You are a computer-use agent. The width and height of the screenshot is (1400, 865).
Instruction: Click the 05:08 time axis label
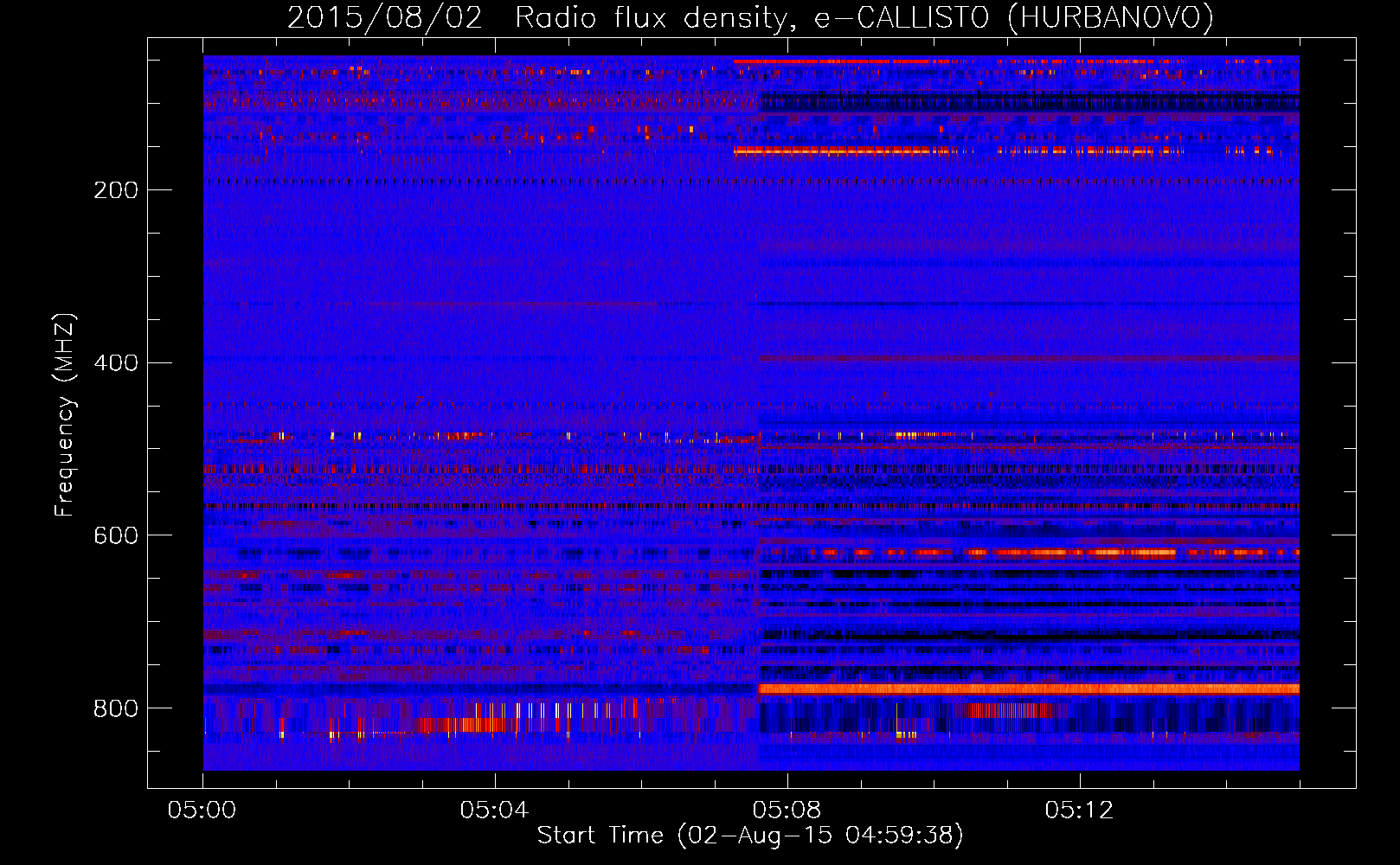(x=787, y=811)
